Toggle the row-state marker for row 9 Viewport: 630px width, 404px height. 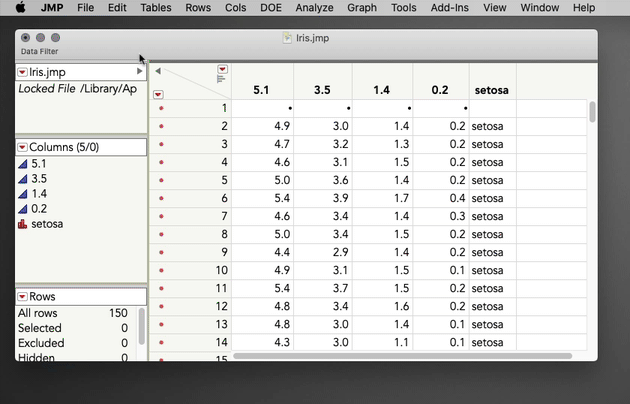[x=161, y=253]
